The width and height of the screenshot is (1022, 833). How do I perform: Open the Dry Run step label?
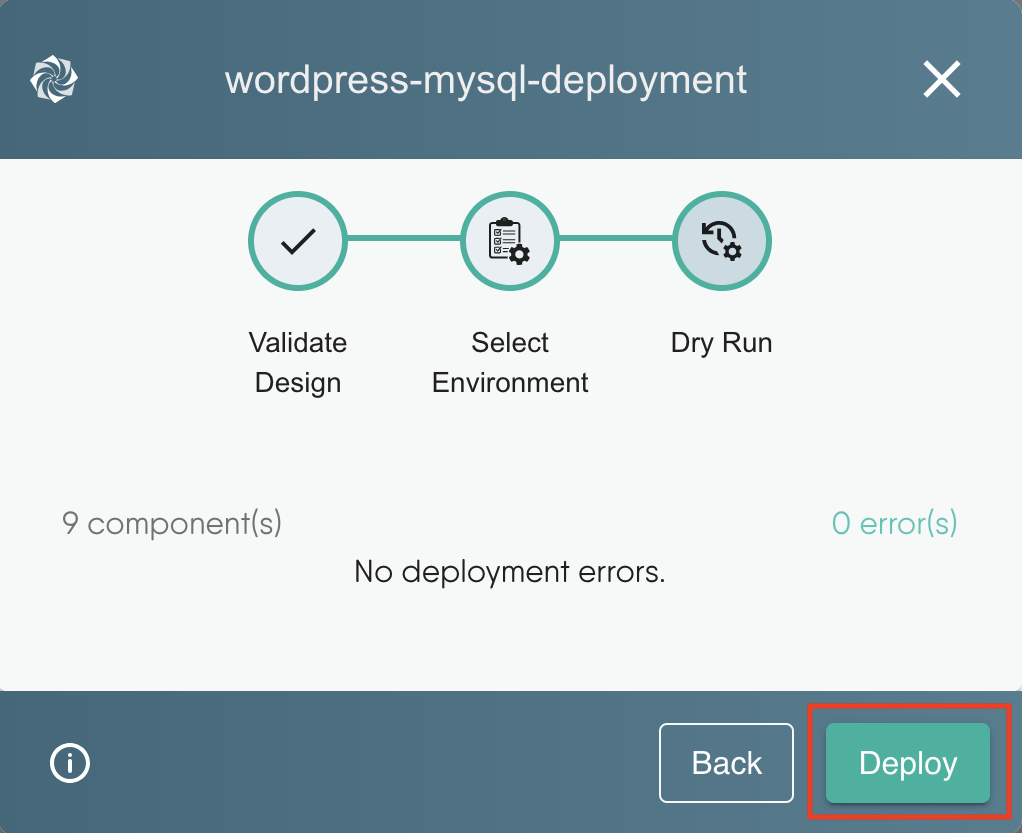coord(721,342)
